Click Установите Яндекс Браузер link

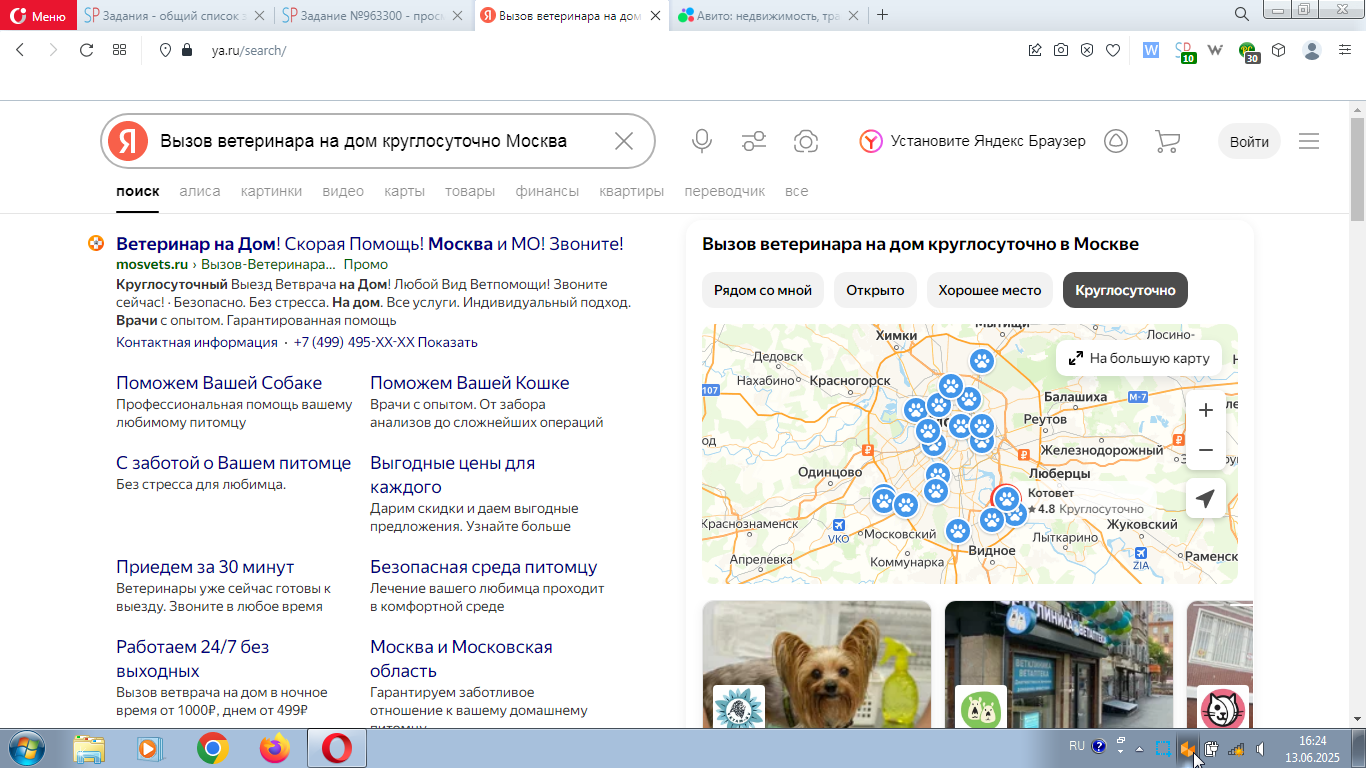pos(972,141)
